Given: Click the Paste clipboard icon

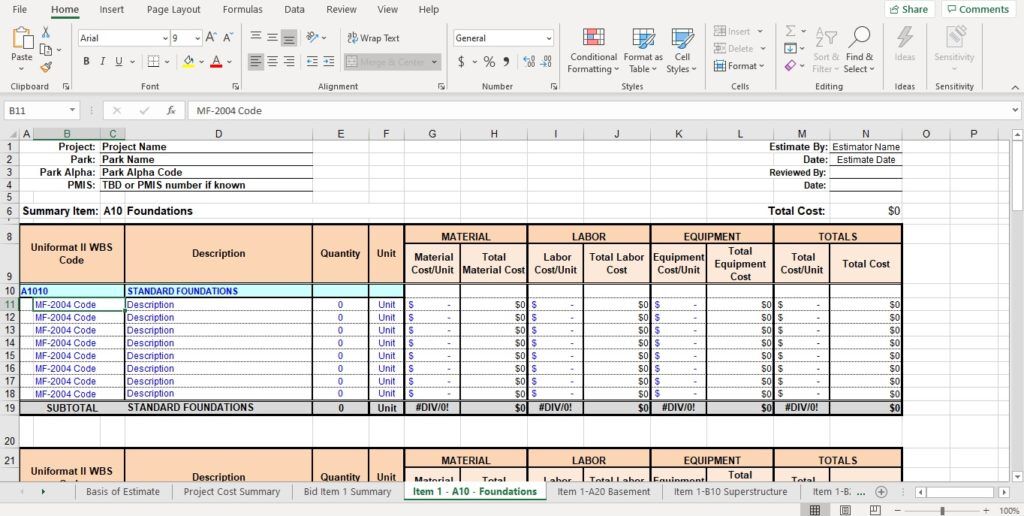Looking at the screenshot, I should (x=22, y=39).
